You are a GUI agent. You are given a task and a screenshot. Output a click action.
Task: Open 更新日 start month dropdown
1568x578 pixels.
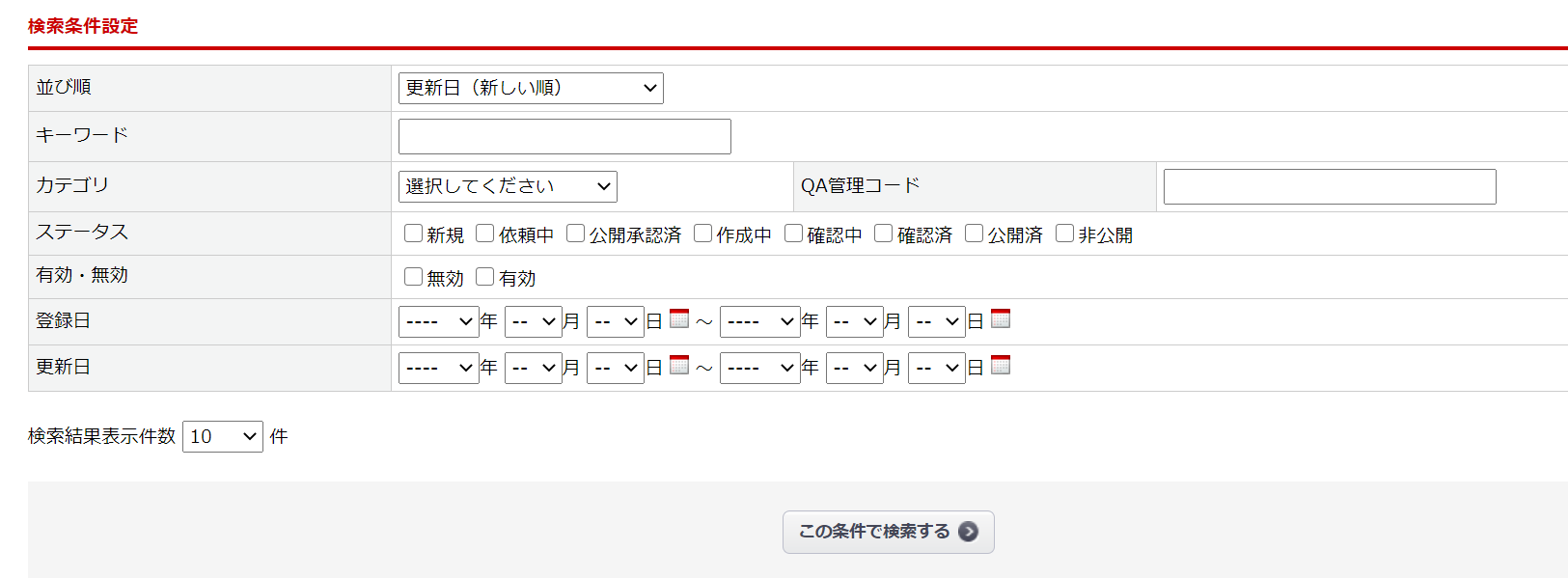[x=534, y=368]
